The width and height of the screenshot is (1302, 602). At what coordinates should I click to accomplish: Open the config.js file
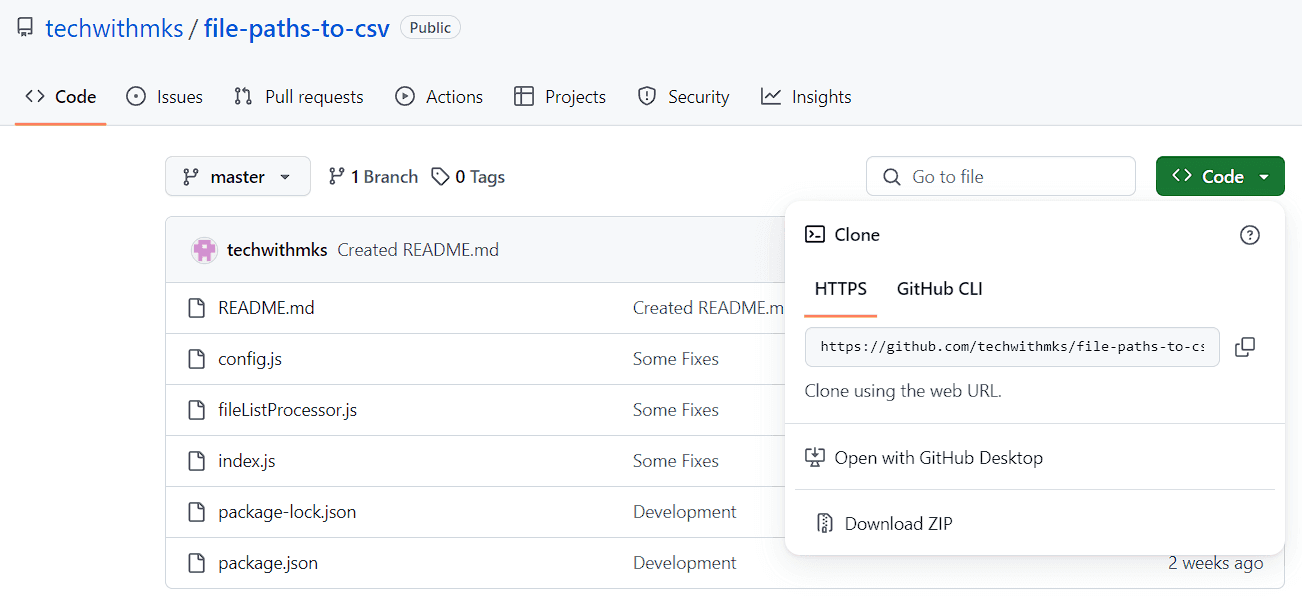[250, 359]
